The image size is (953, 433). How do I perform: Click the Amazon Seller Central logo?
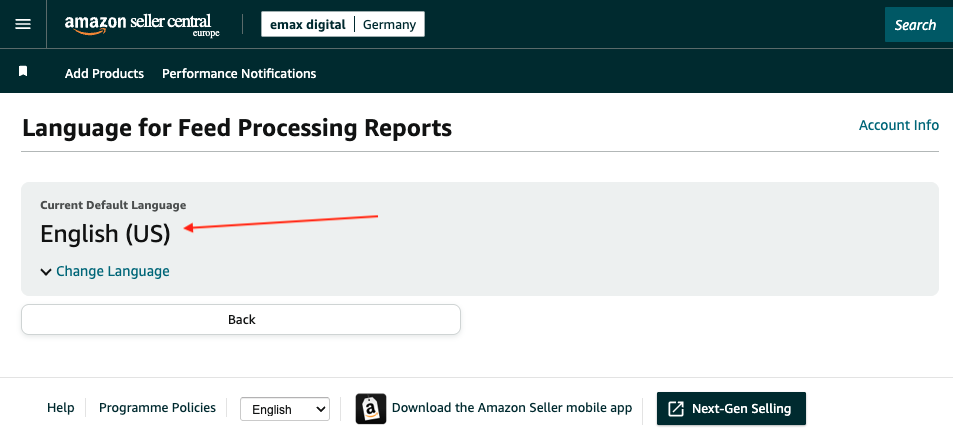point(142,24)
